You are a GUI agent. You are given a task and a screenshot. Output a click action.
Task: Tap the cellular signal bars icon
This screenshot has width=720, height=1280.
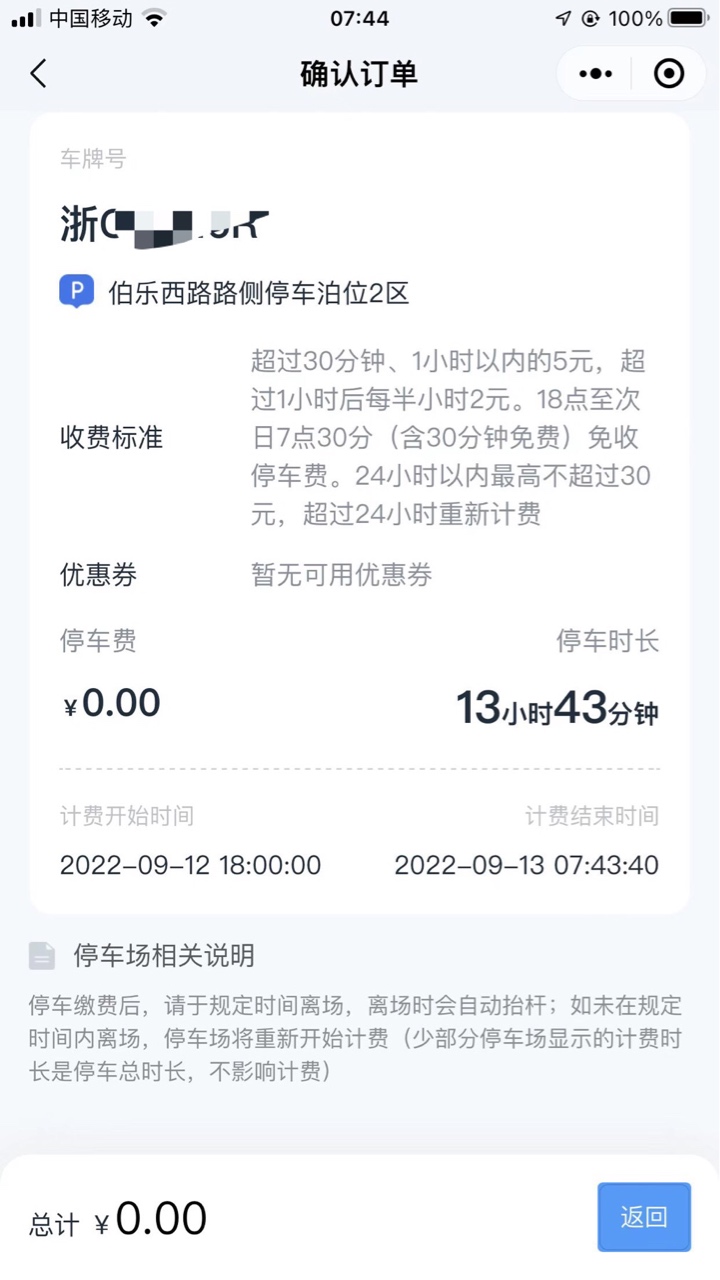[26, 18]
